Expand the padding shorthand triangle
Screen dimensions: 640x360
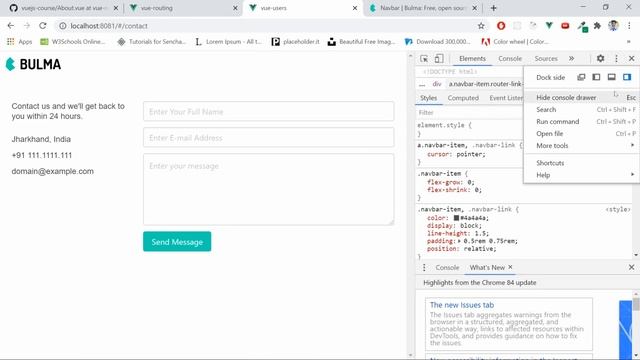(x=459, y=241)
